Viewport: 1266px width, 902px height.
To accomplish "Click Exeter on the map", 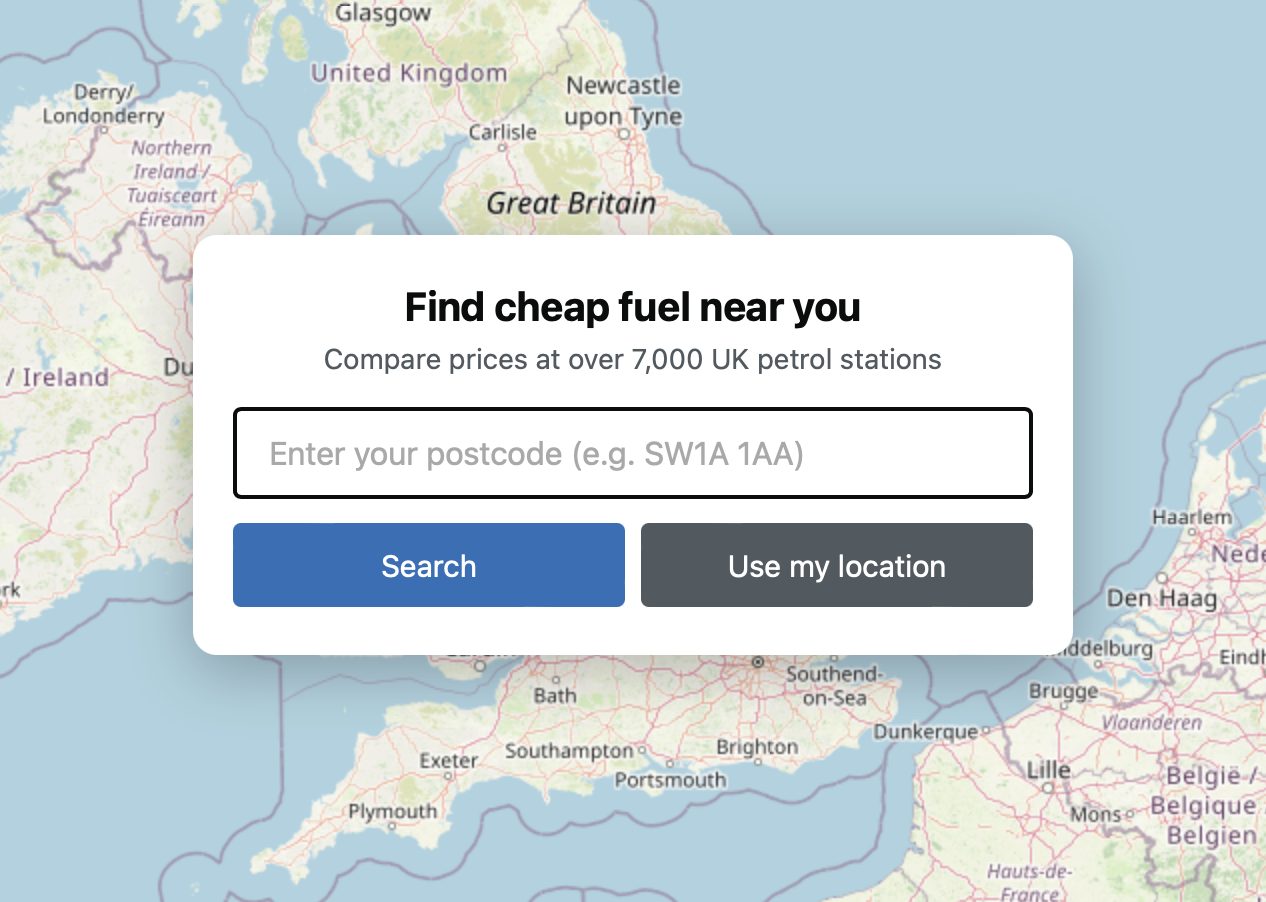I will 448,761.
